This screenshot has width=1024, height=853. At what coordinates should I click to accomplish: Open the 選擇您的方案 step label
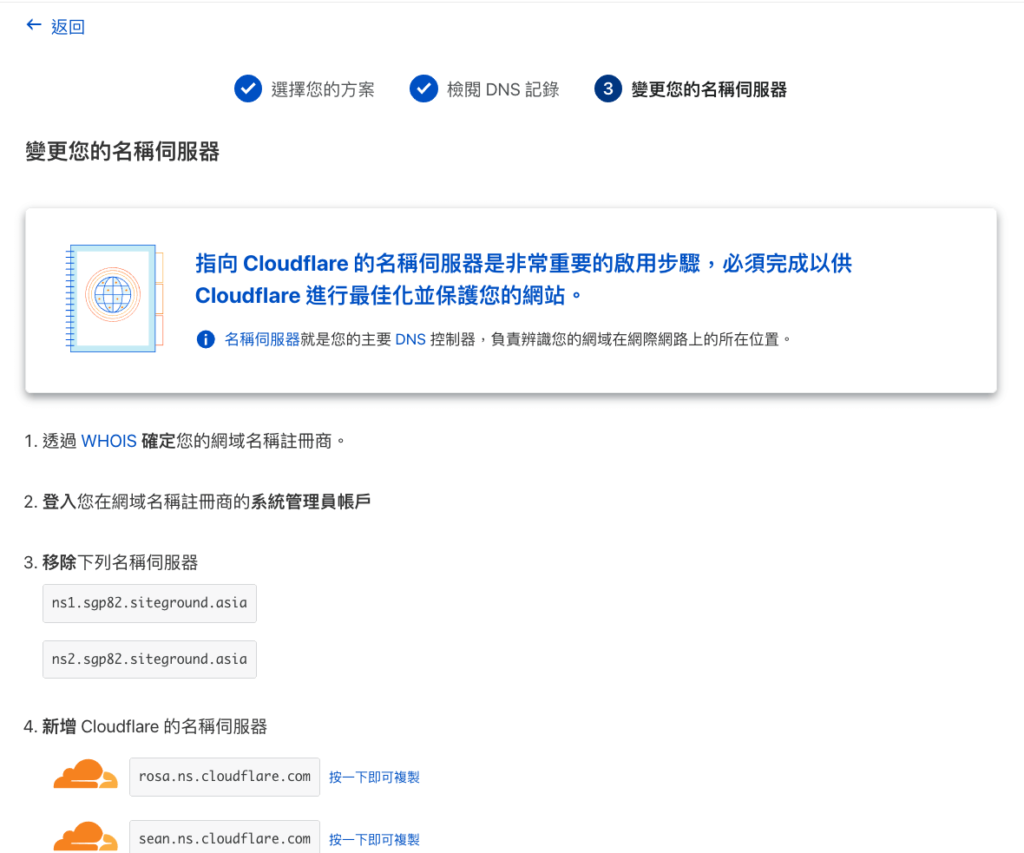tap(323, 89)
